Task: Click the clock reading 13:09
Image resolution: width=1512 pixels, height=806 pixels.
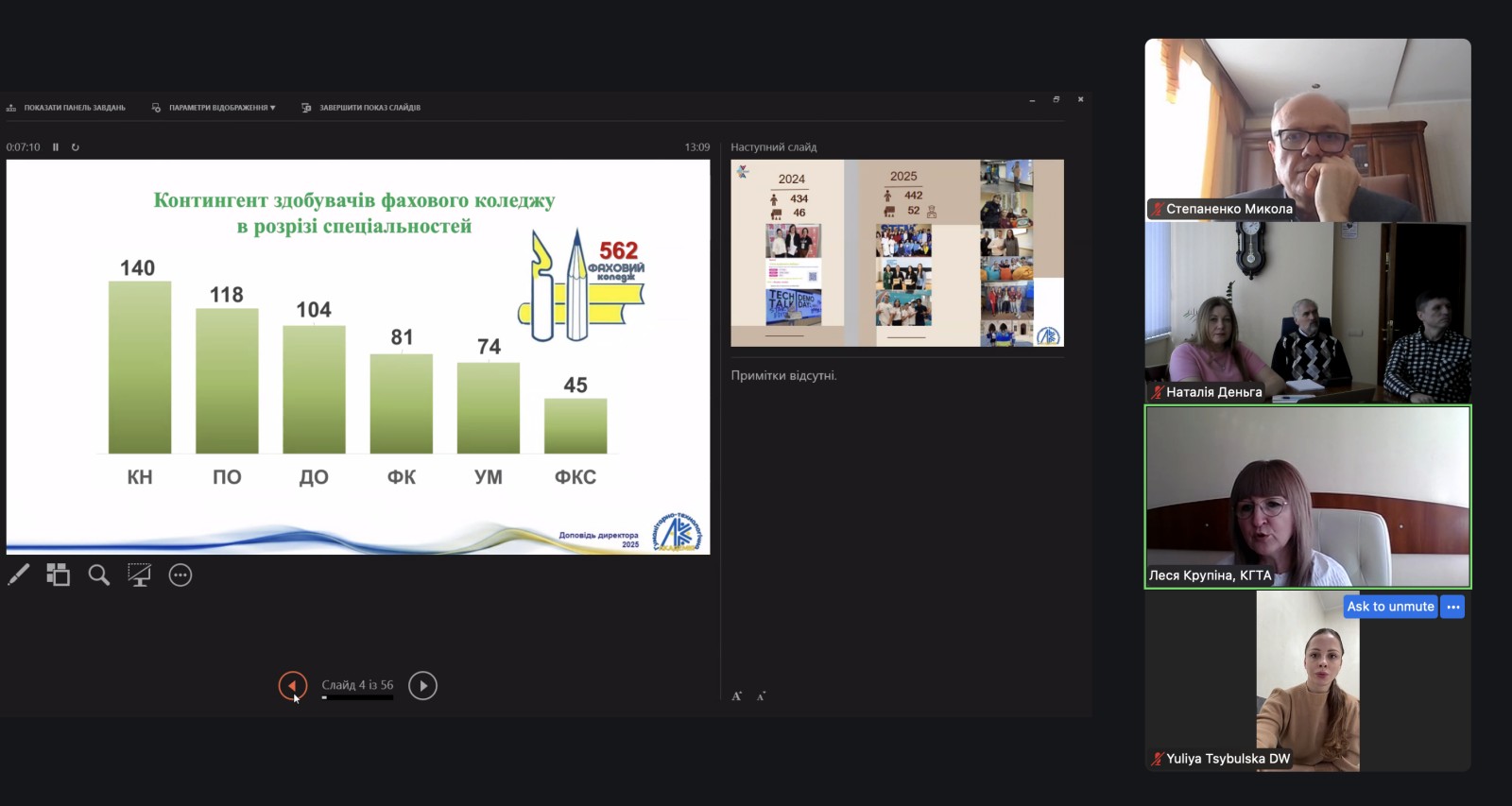Action: (697, 147)
